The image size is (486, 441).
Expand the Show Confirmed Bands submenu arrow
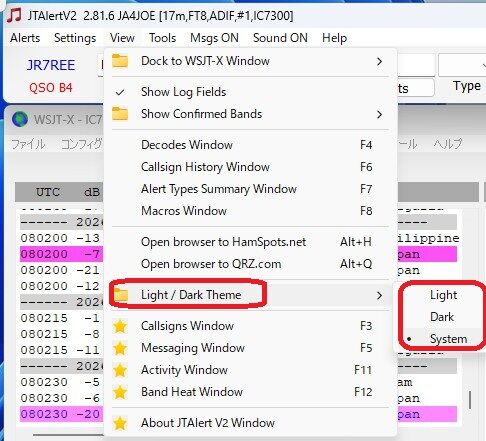click(x=379, y=114)
